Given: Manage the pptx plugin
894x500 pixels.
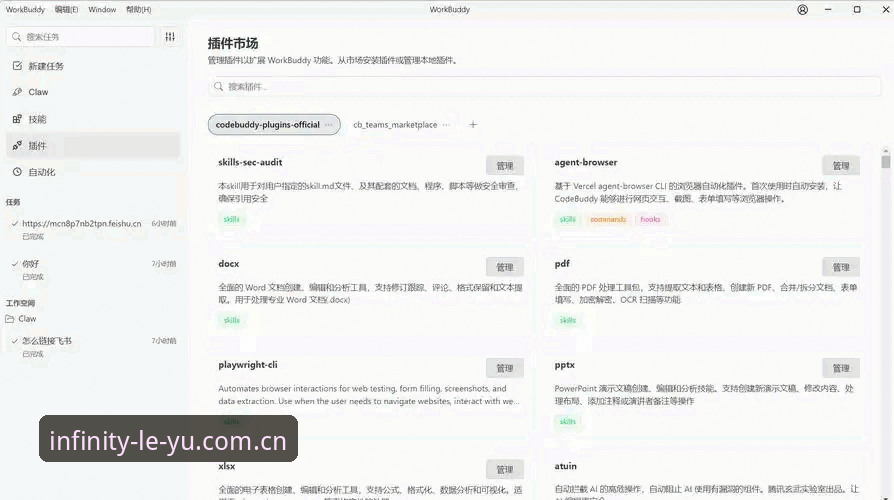Looking at the screenshot, I should tap(841, 368).
